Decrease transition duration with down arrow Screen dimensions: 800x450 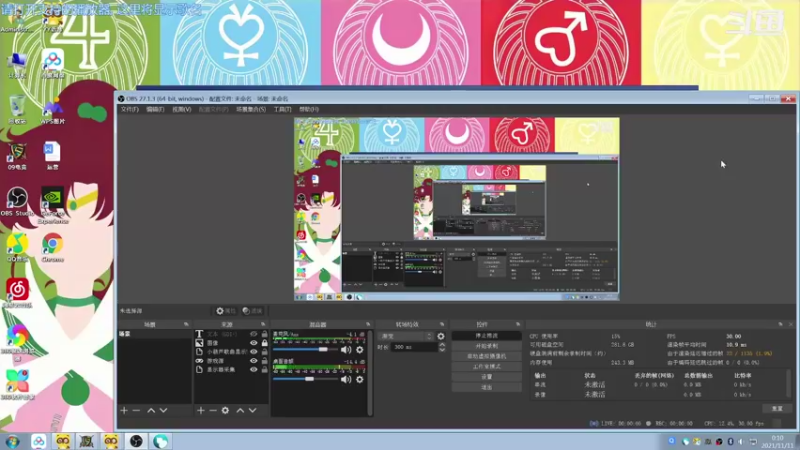[x=442, y=350]
